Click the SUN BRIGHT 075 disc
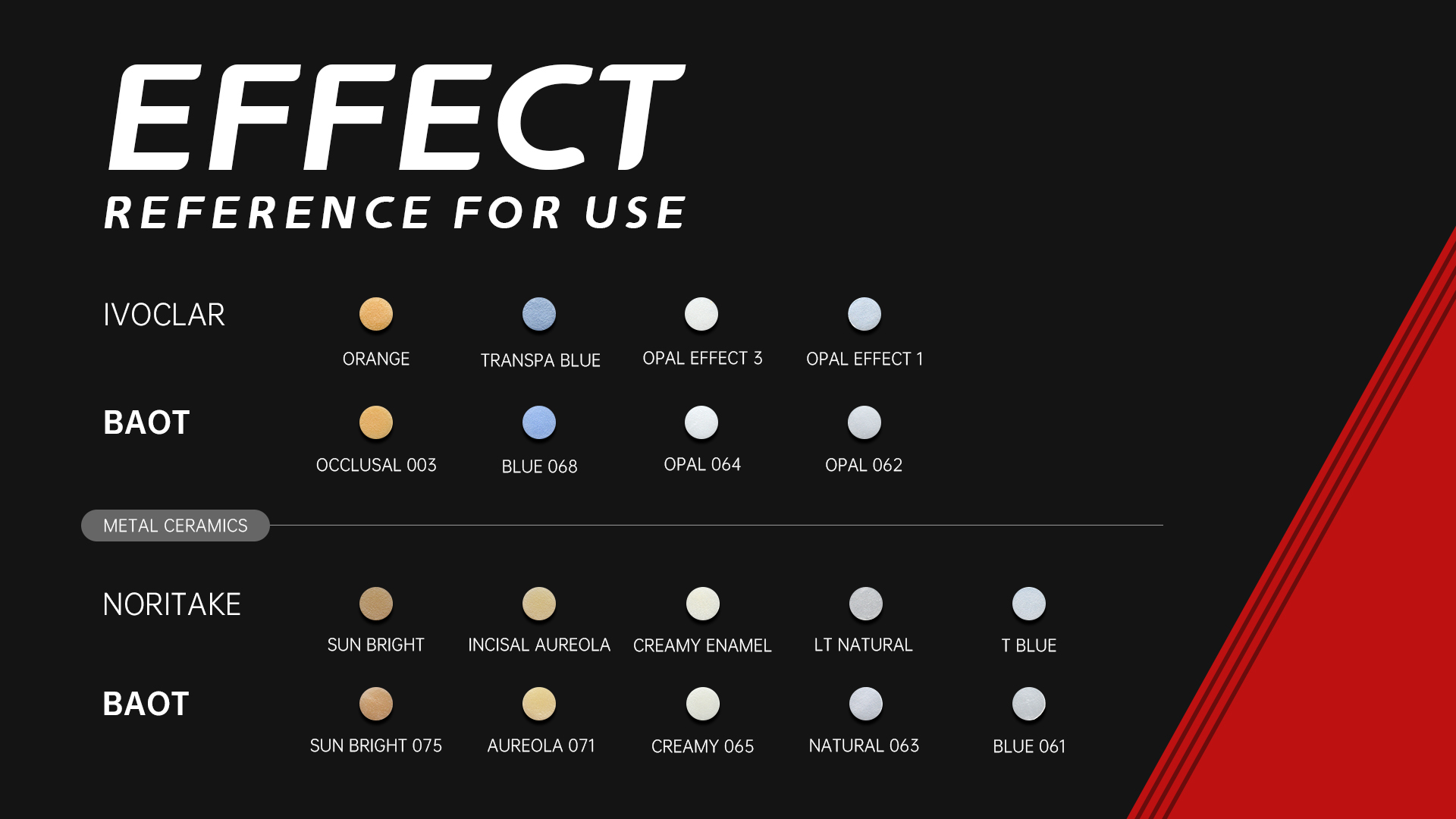Viewport: 1456px width, 819px height. (376, 704)
